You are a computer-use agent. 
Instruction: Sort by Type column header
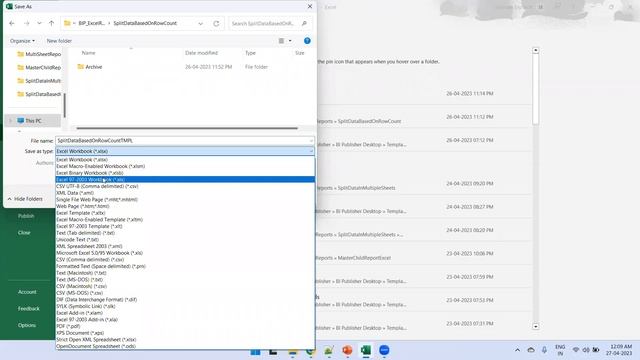pyautogui.click(x=250, y=53)
